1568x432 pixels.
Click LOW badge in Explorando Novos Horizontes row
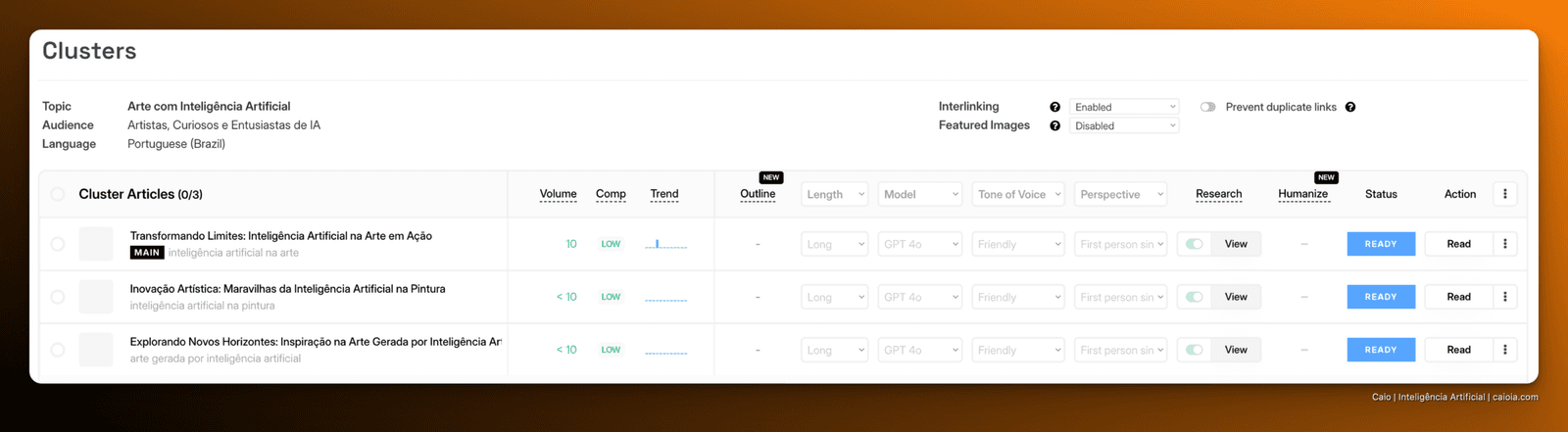(x=611, y=350)
